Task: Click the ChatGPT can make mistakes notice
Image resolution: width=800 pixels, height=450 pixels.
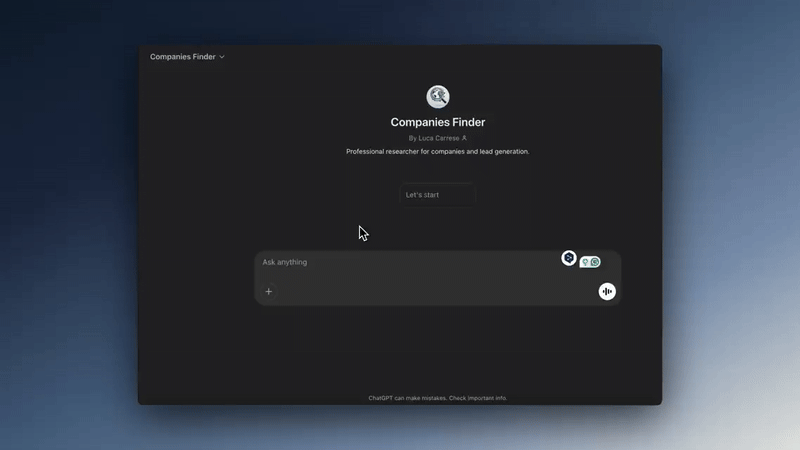Action: (438, 398)
